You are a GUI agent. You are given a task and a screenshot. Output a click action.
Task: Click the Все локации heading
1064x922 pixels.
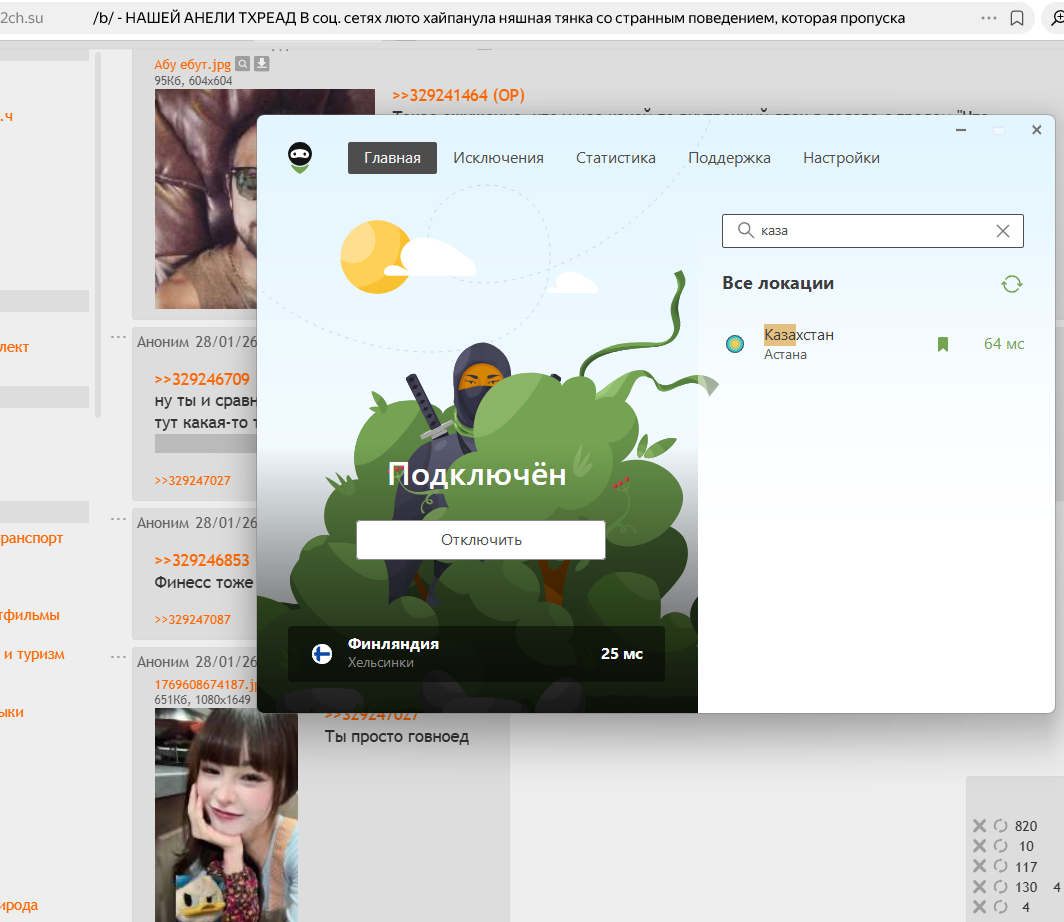[778, 284]
